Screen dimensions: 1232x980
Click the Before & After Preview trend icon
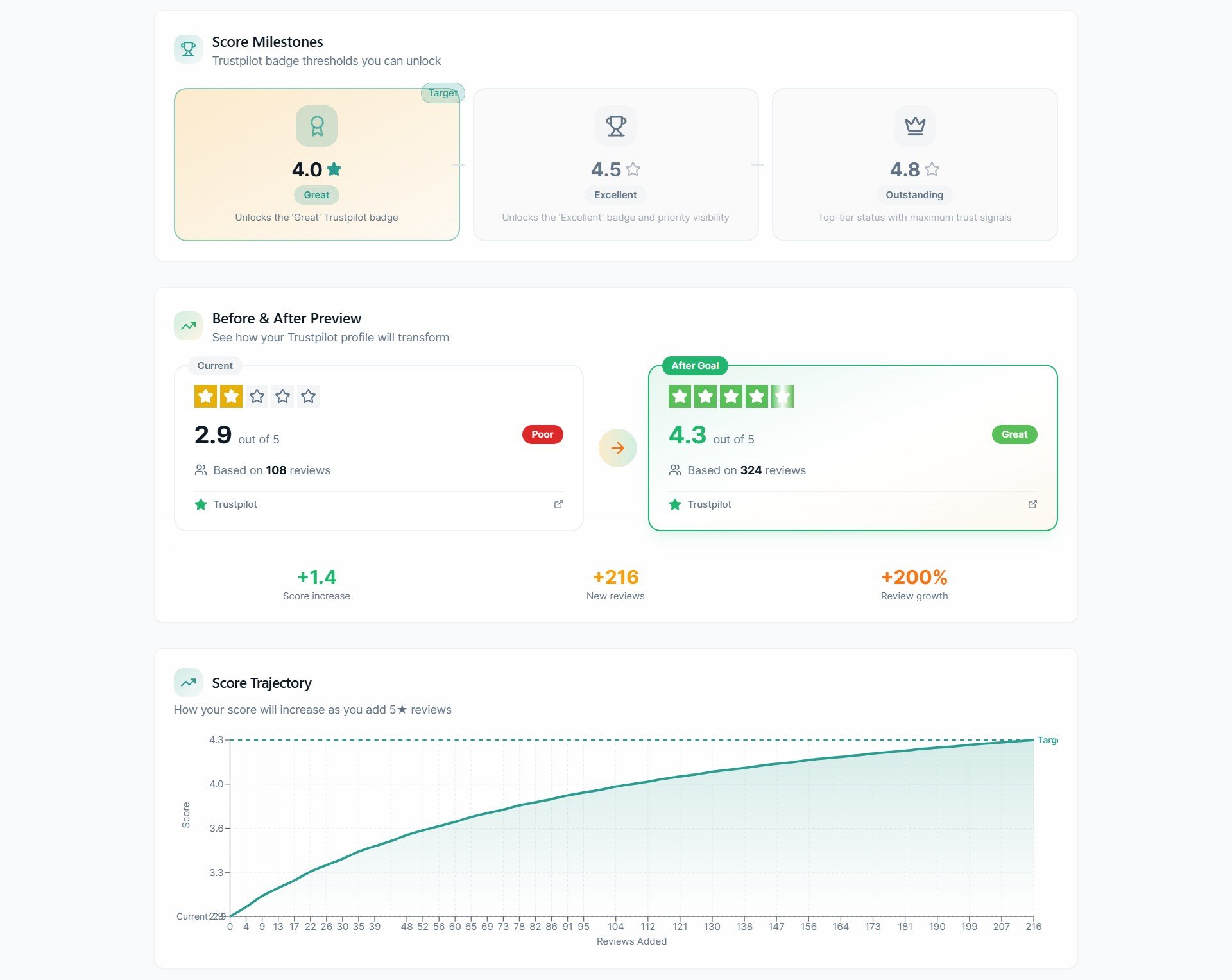point(188,326)
